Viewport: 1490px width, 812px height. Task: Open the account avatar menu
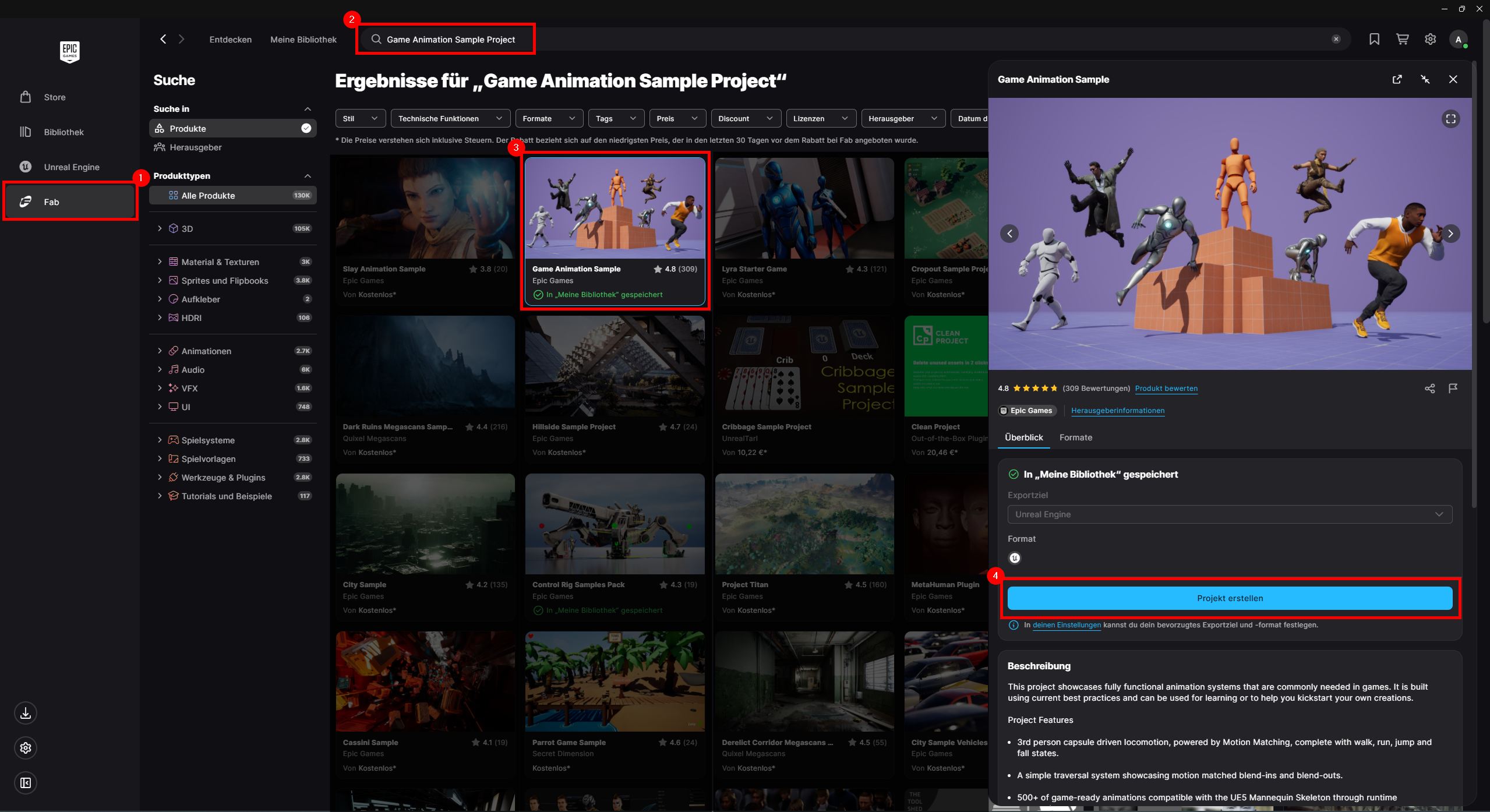pyautogui.click(x=1458, y=39)
